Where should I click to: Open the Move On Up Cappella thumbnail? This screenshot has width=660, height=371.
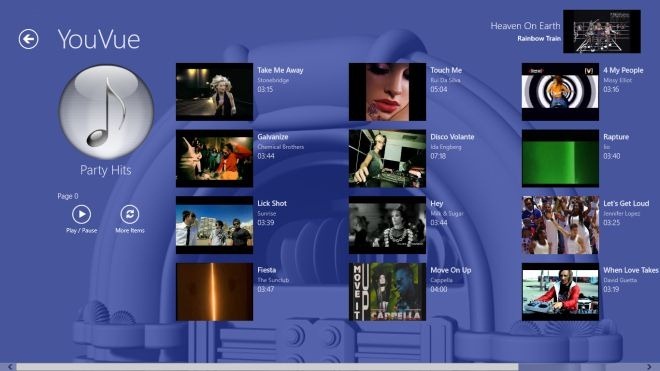(x=387, y=292)
